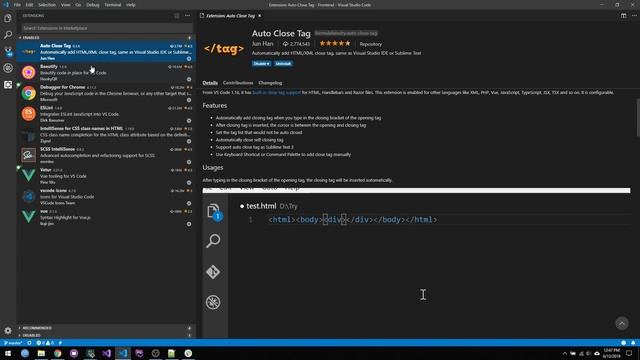Open the manage gear for Debugger for Chrome
Screen dimensions: 640x360
[x=189, y=100]
